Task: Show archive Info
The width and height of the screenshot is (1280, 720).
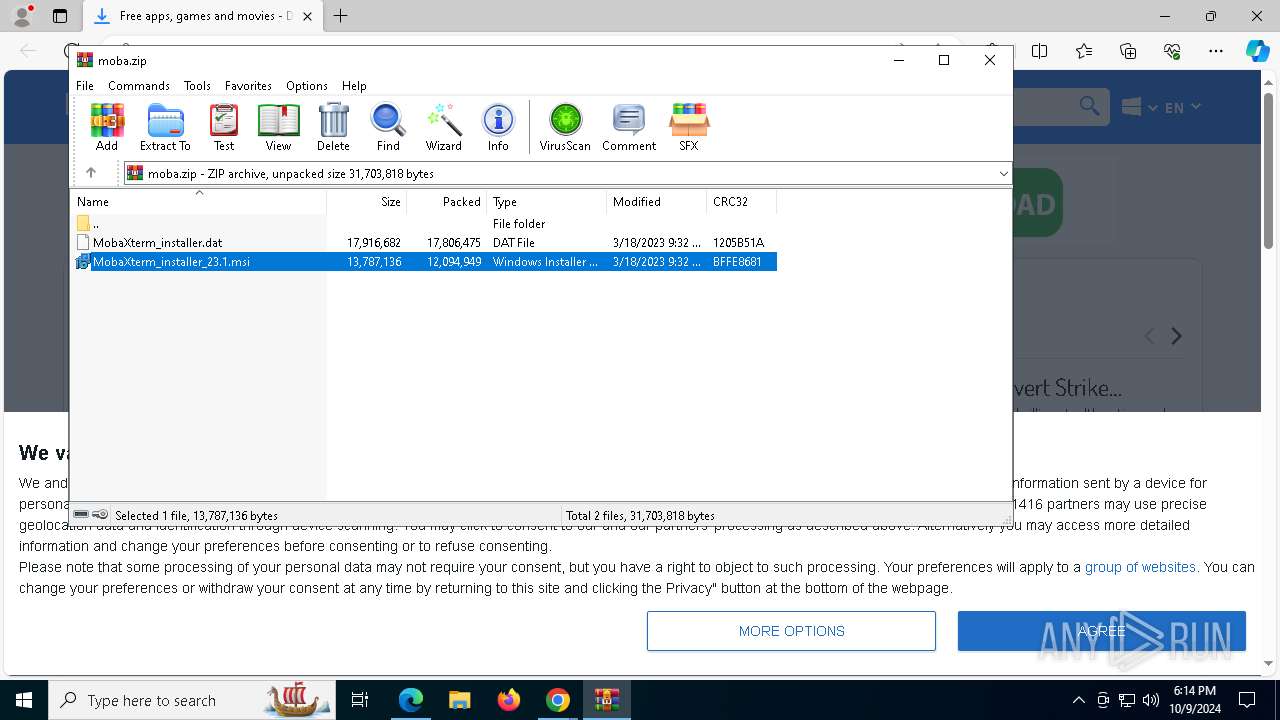Action: coord(498,127)
